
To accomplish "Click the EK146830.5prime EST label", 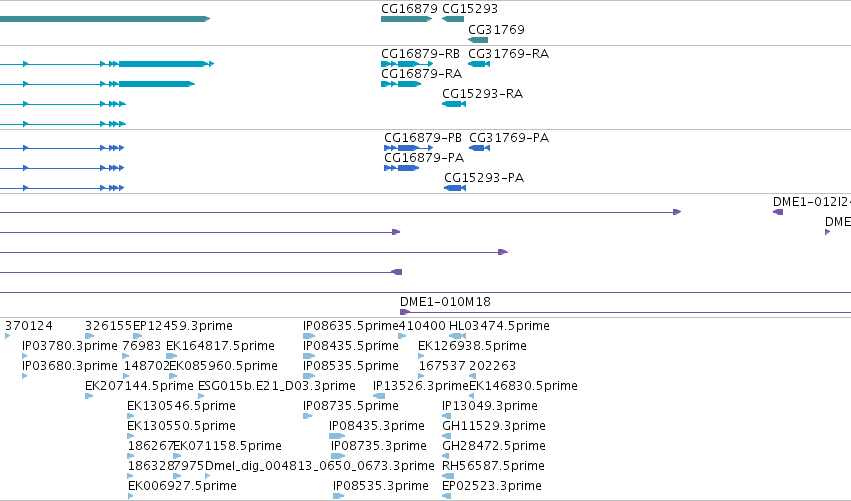I will [523, 386].
